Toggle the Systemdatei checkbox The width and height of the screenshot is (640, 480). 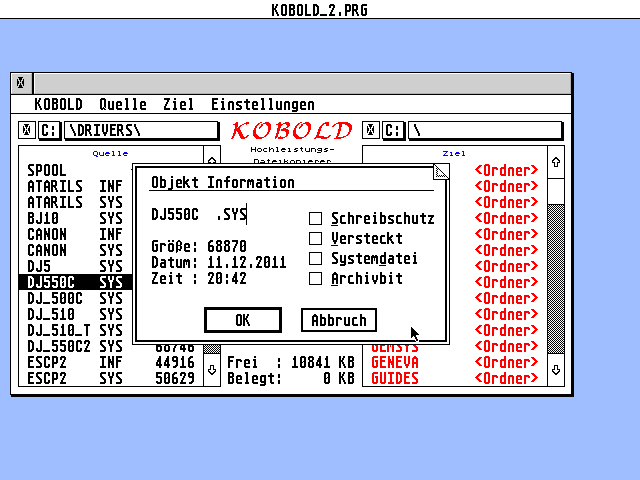pos(315,258)
